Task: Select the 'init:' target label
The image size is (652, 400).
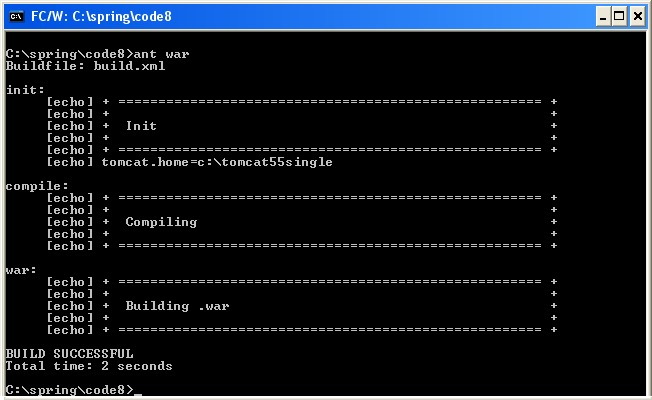Action: (x=25, y=90)
